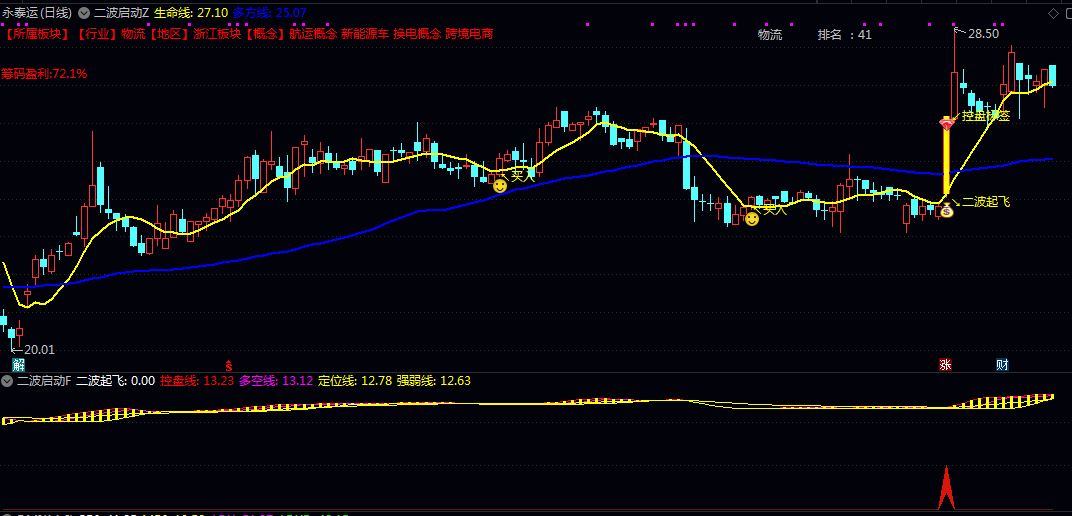This screenshot has width=1072, height=516.
Task: Click the square window icon at top-right edge
Action: tap(1069, 13)
